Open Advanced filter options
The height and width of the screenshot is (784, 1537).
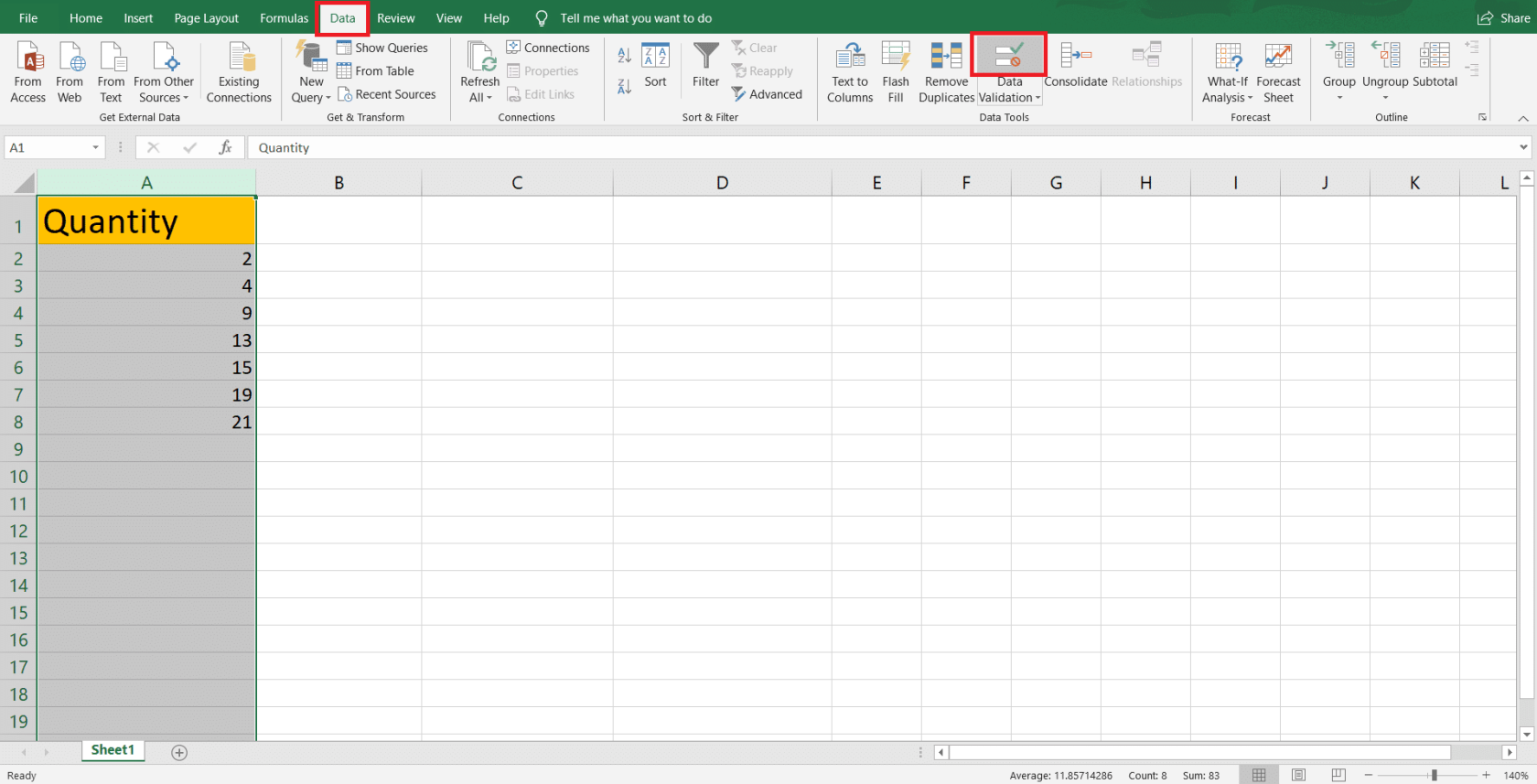(x=767, y=94)
